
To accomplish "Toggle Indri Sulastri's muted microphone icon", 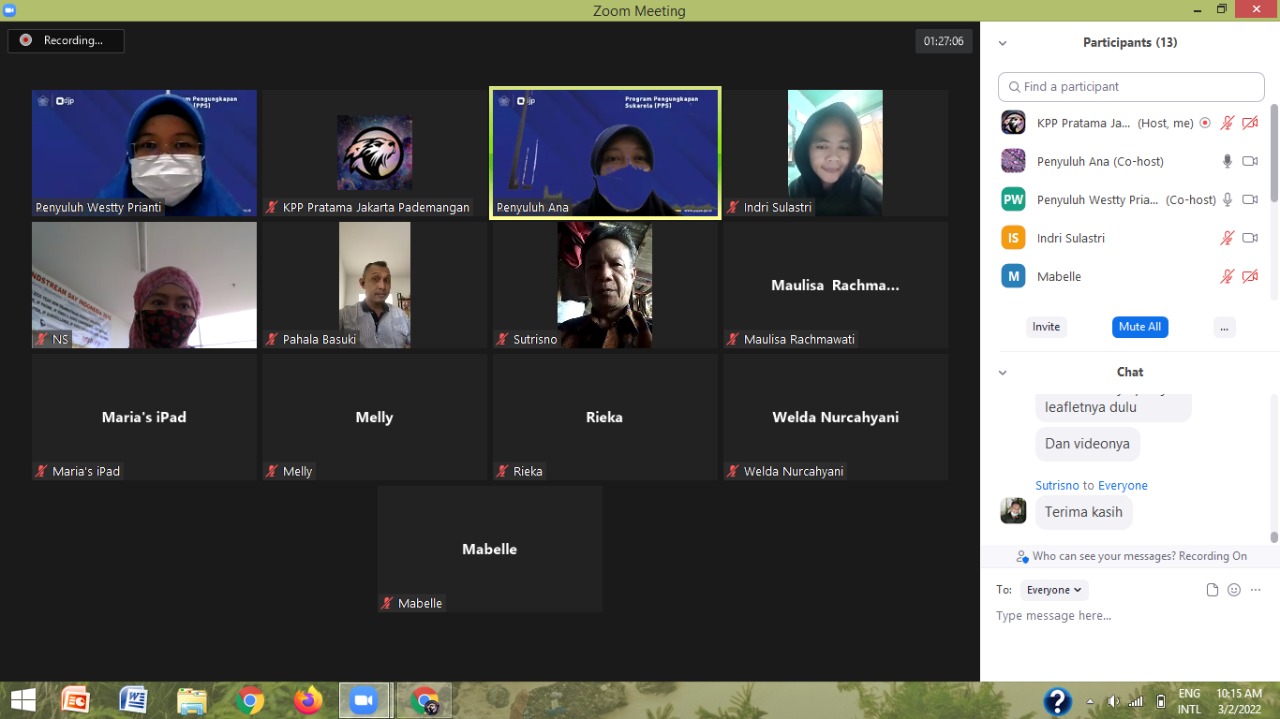I will click(x=1227, y=238).
